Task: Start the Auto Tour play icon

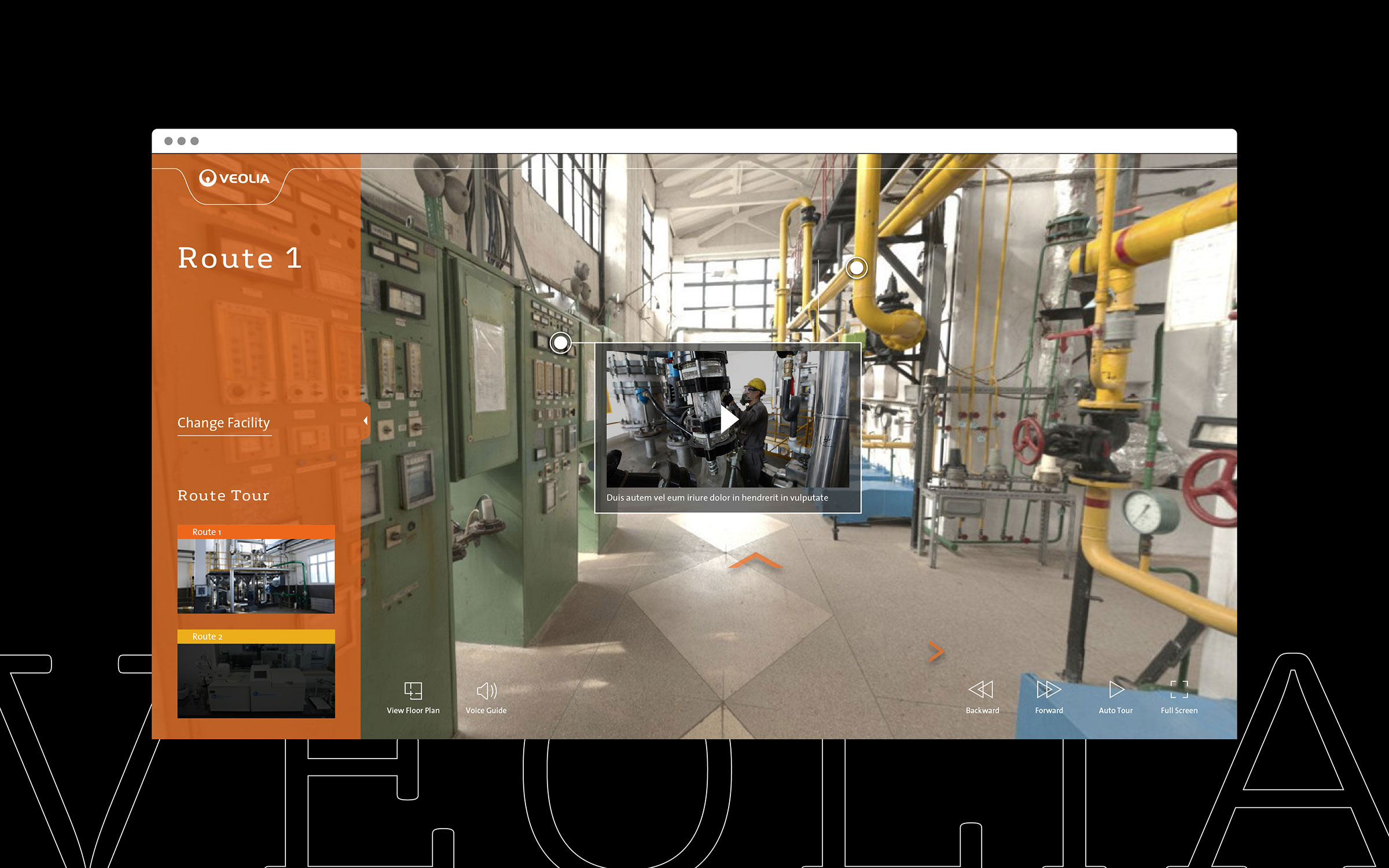Action: pos(1116,689)
